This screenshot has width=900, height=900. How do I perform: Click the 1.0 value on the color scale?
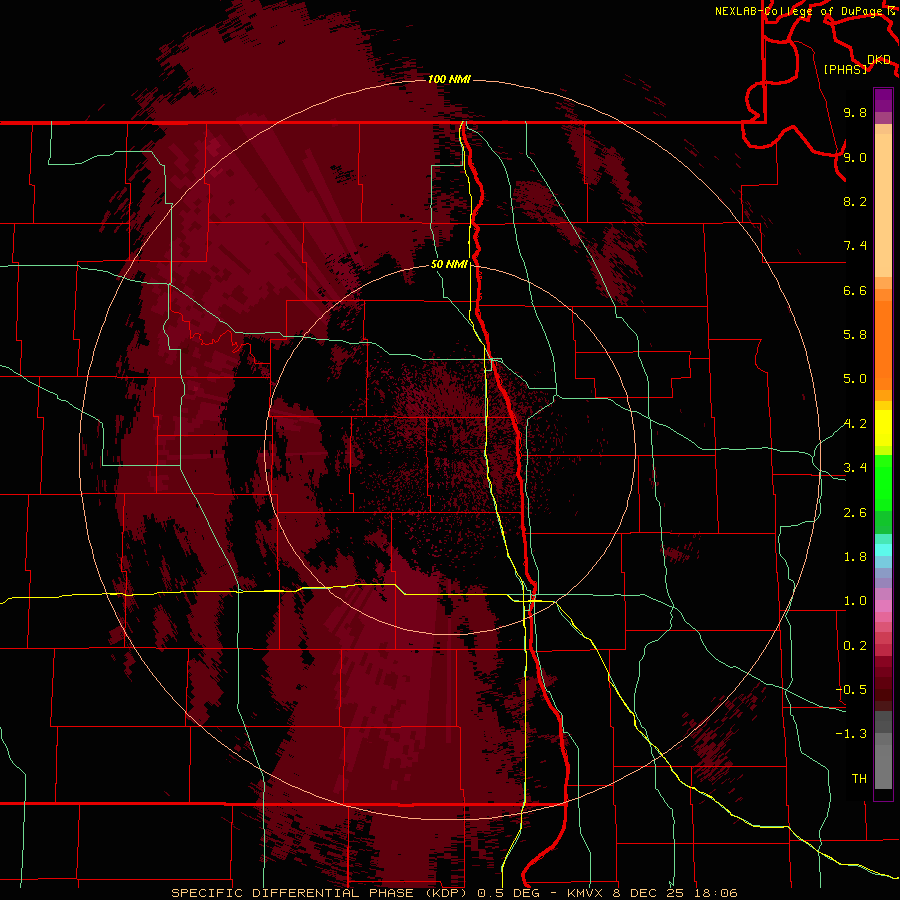pyautogui.click(x=855, y=601)
